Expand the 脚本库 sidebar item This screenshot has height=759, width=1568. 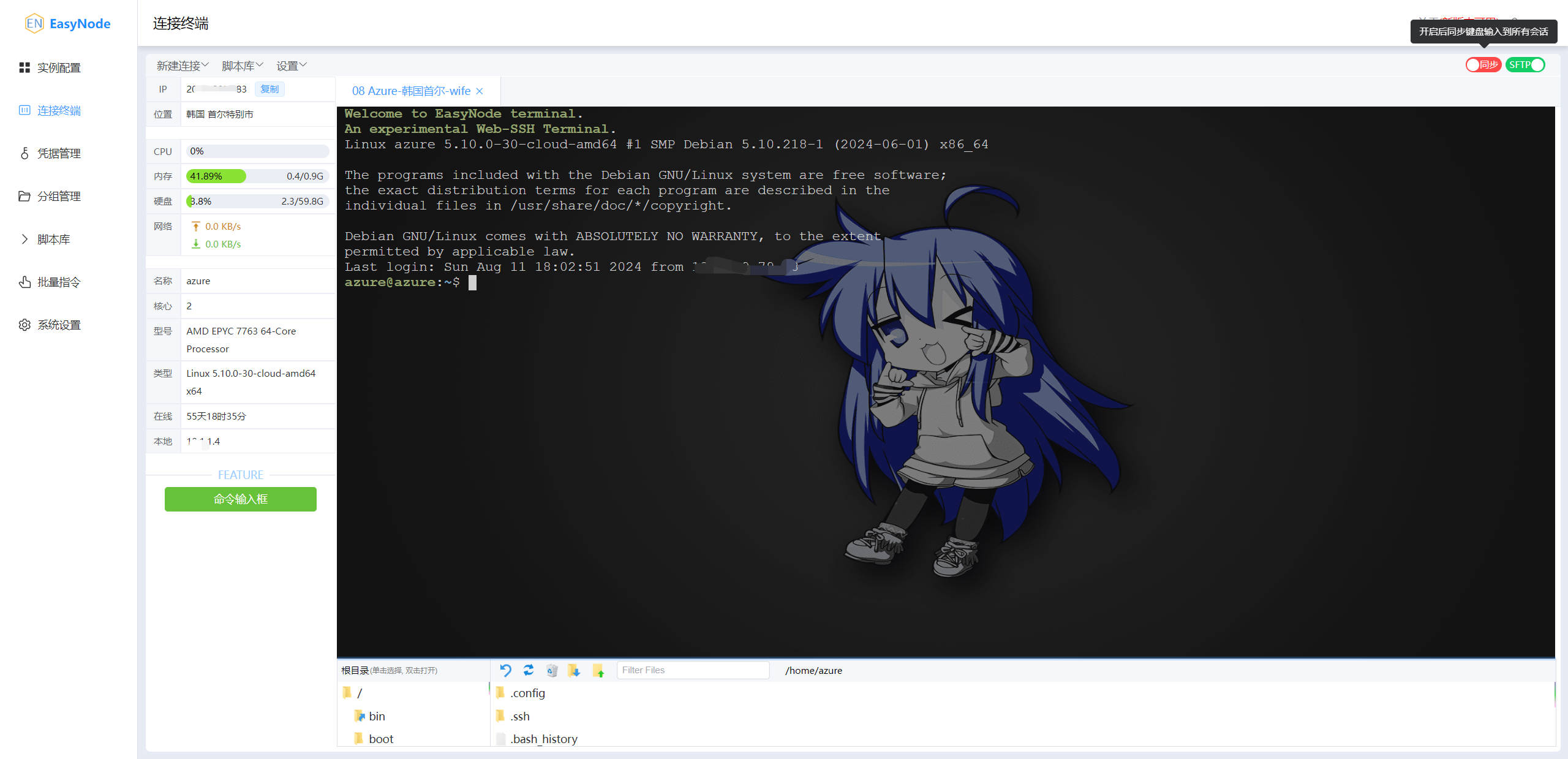[x=53, y=239]
